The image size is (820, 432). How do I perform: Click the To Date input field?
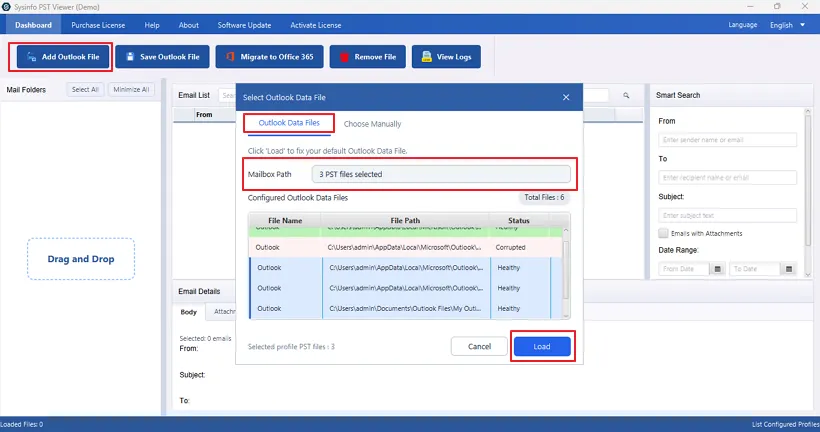pos(755,269)
